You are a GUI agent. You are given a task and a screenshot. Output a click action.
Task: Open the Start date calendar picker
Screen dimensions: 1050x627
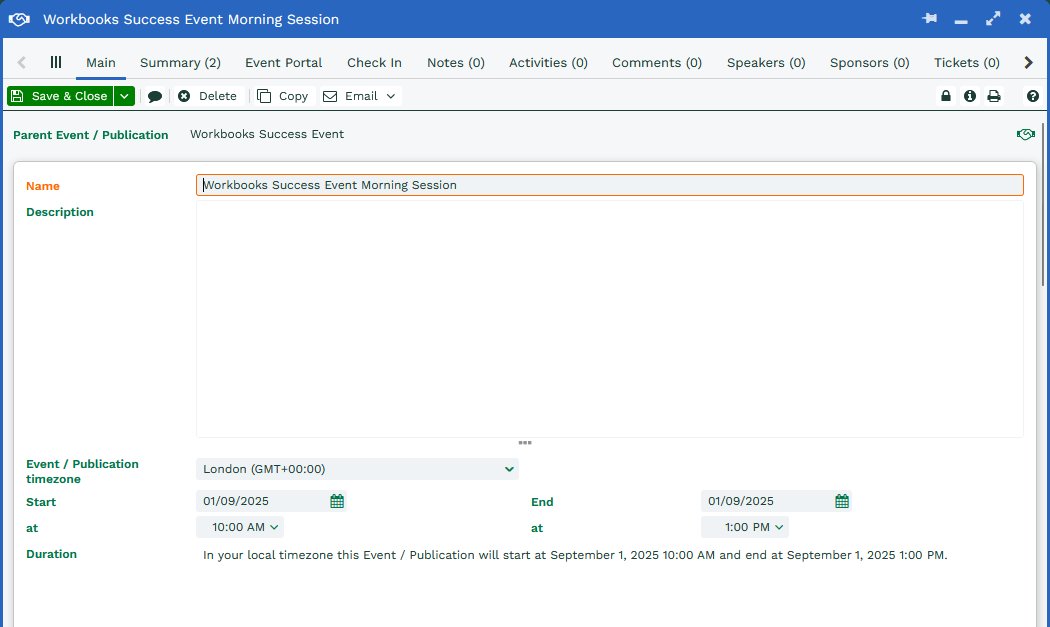pyautogui.click(x=337, y=501)
